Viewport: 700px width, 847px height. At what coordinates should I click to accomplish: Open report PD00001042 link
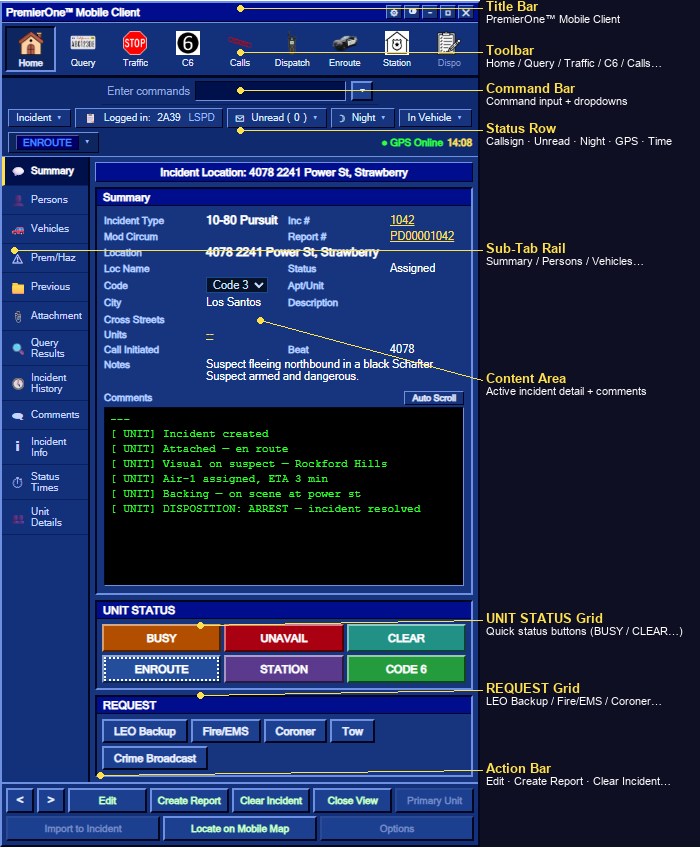pyautogui.click(x=422, y=236)
